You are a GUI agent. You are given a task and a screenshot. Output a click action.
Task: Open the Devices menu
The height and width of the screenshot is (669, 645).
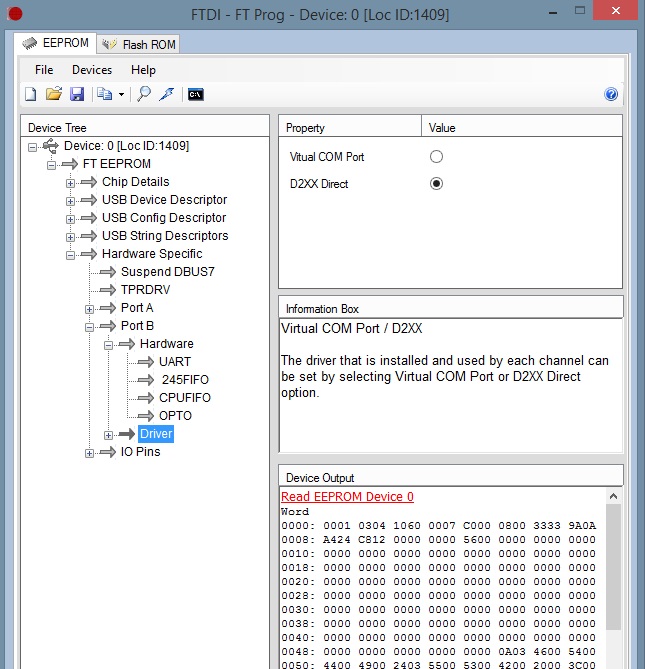tap(92, 70)
